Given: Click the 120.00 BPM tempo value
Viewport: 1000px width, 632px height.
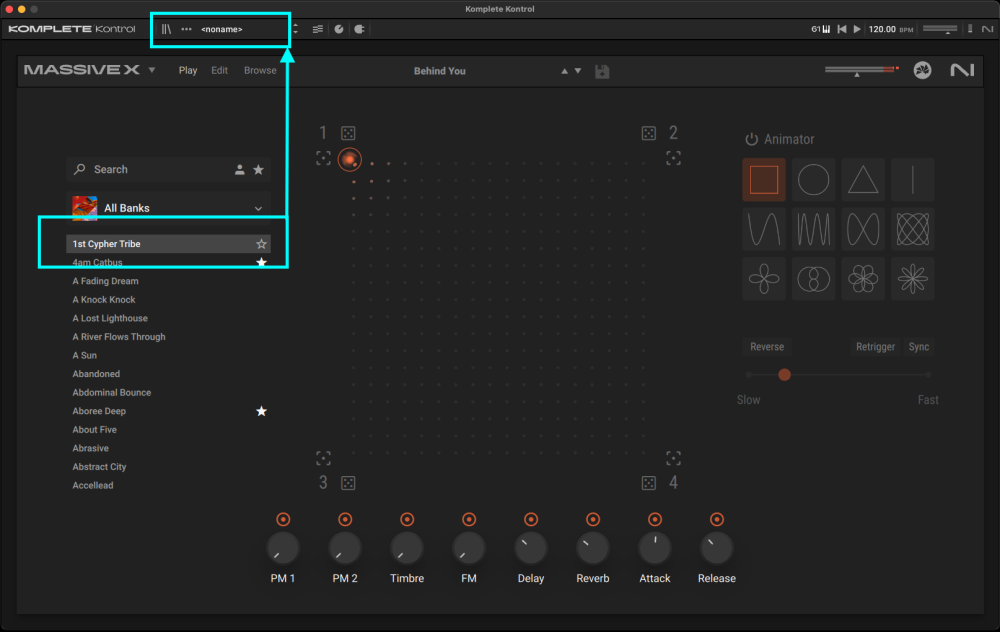Looking at the screenshot, I should pyautogui.click(x=882, y=29).
